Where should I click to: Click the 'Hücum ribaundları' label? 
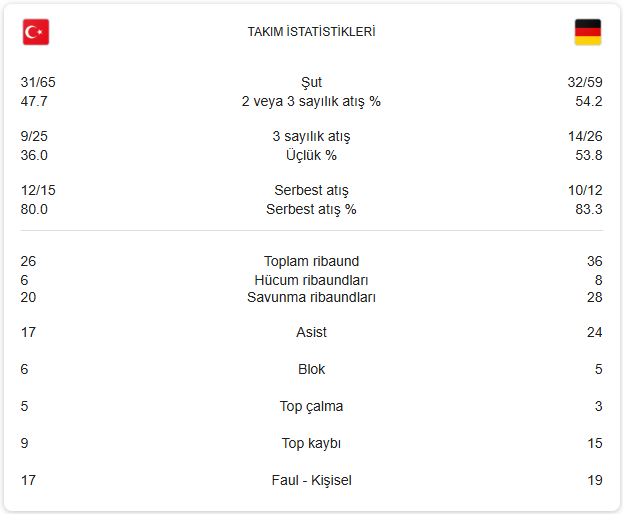(311, 280)
